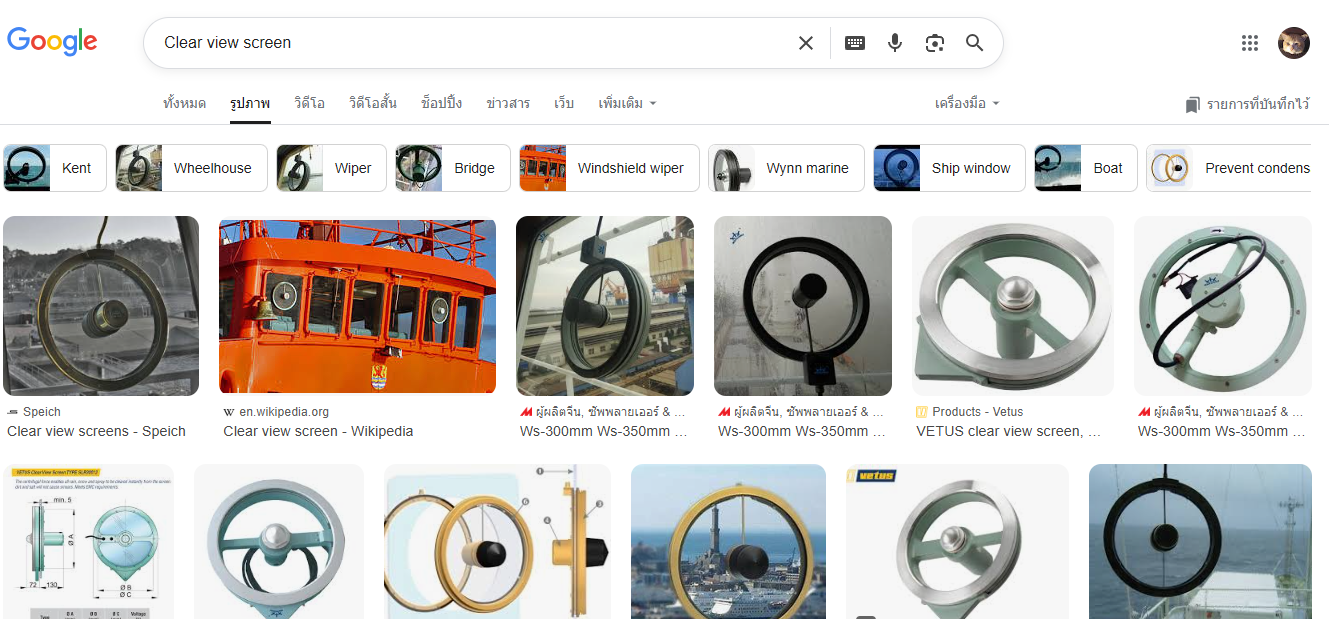This screenshot has width=1329, height=619.
Task: Open the Google apps grid
Action: (1250, 43)
